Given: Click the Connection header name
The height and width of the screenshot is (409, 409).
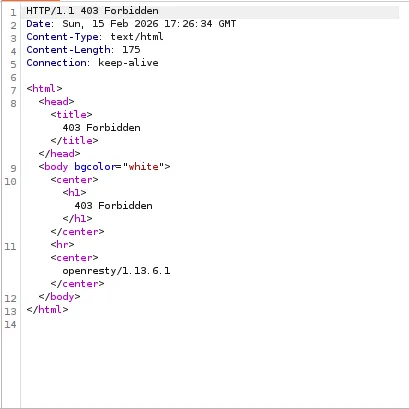Looking at the screenshot, I should pyautogui.click(x=56, y=63).
